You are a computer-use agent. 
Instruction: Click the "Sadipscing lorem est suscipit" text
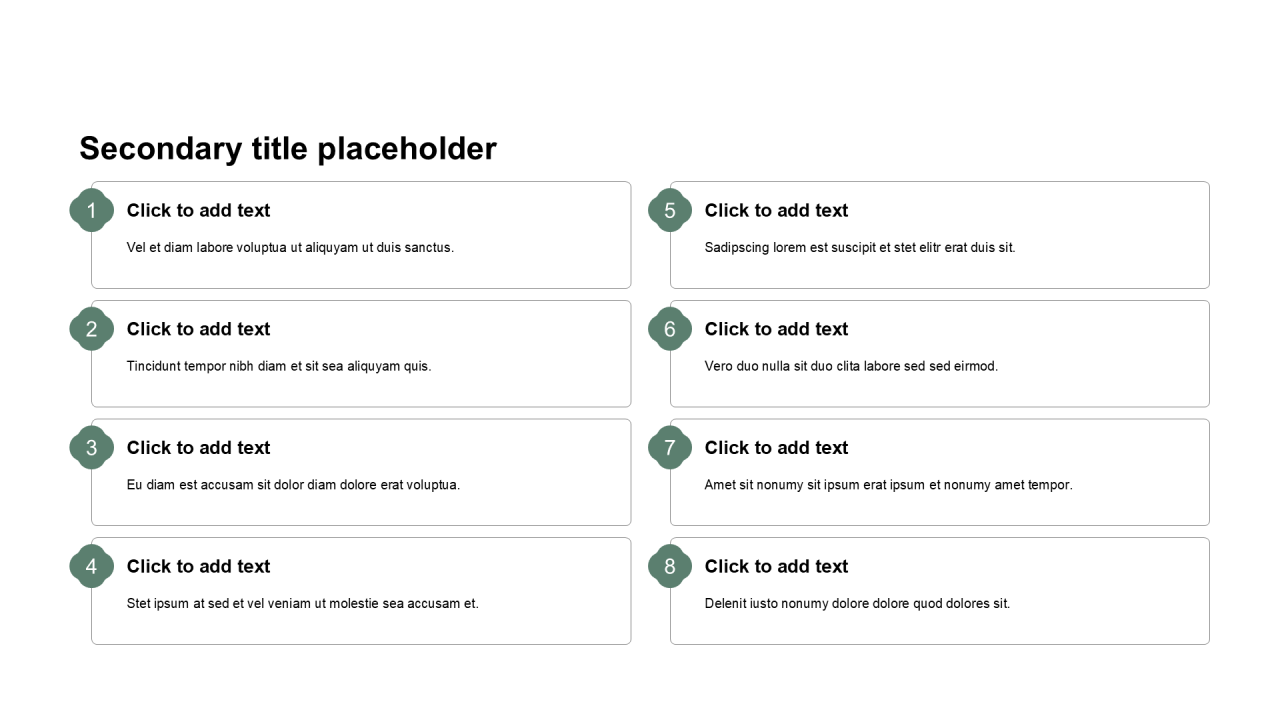(x=860, y=247)
